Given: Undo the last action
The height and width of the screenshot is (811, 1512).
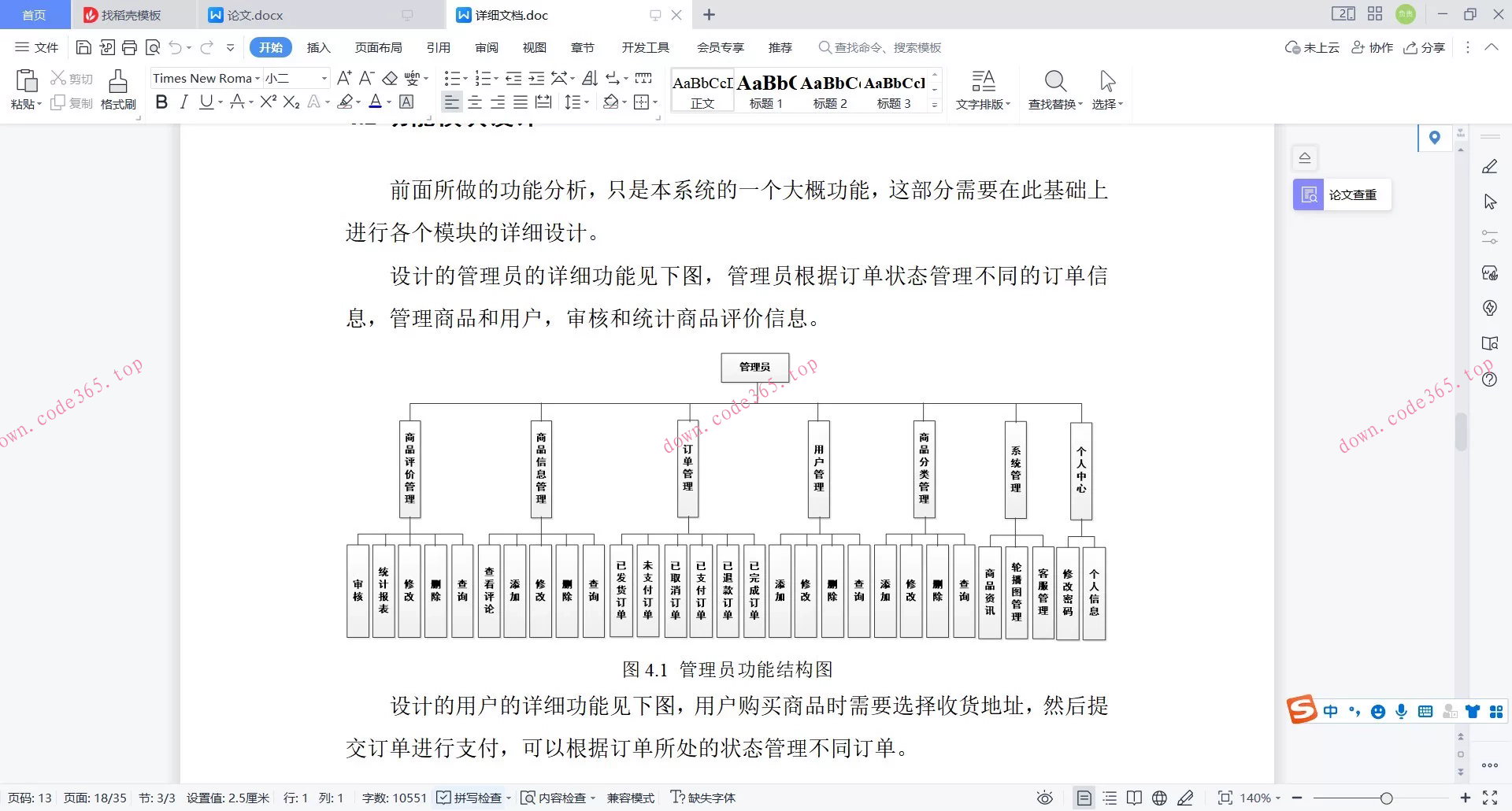Looking at the screenshot, I should (x=176, y=47).
